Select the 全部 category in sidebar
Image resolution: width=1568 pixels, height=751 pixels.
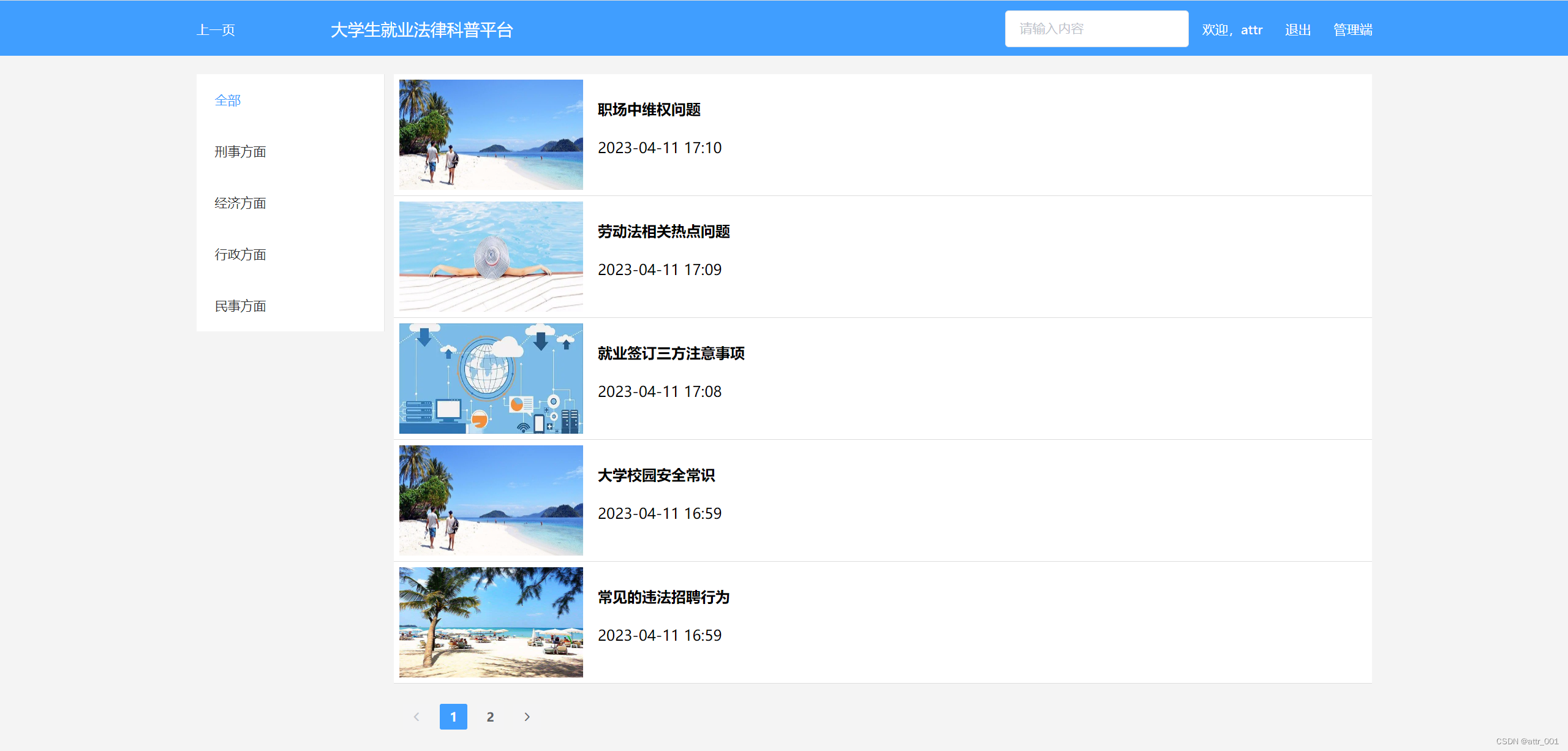[x=228, y=100]
